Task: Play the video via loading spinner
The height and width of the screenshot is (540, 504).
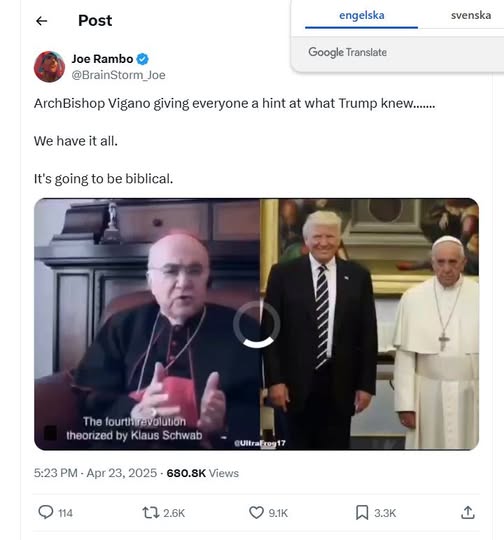Action: 256,324
